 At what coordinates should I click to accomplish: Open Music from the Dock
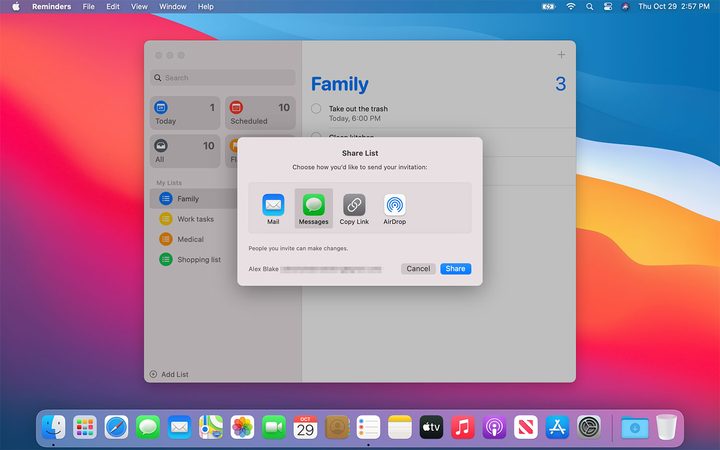(463, 428)
